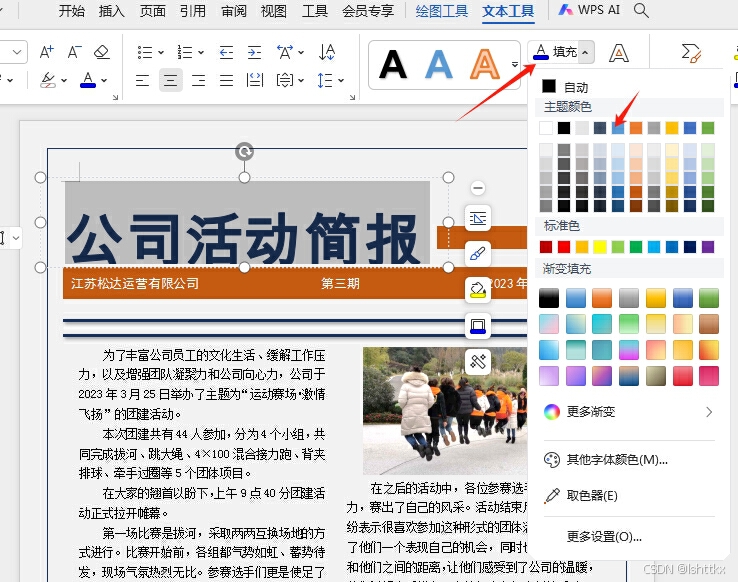The height and width of the screenshot is (582, 738).
Task: Pick the standard purple color swatch
Action: (x=708, y=247)
